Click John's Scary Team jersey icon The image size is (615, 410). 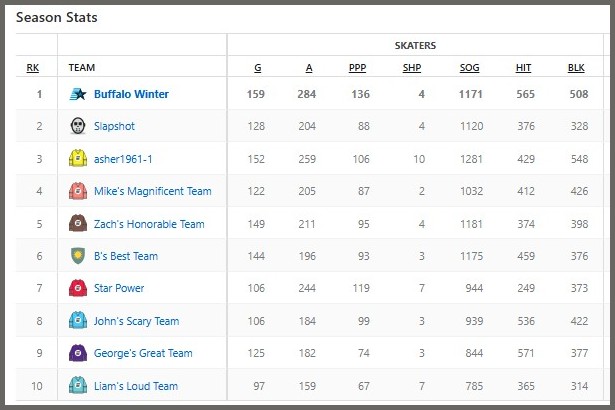(78, 321)
